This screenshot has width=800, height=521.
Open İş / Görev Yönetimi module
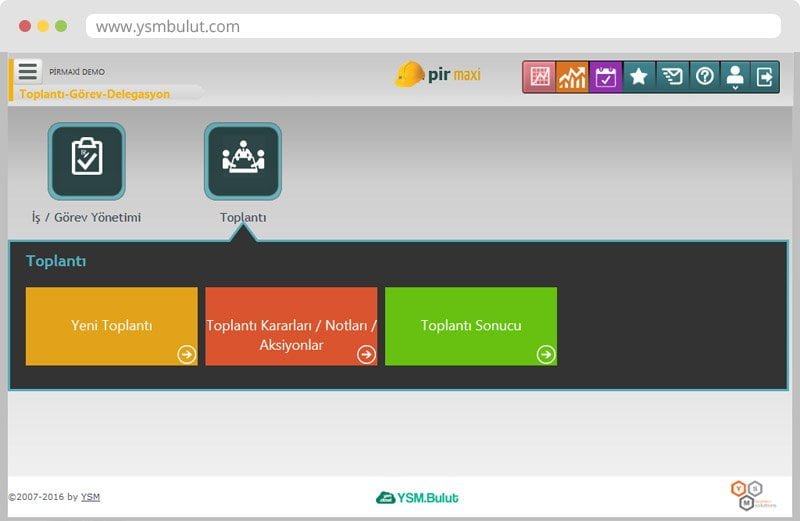(87, 162)
